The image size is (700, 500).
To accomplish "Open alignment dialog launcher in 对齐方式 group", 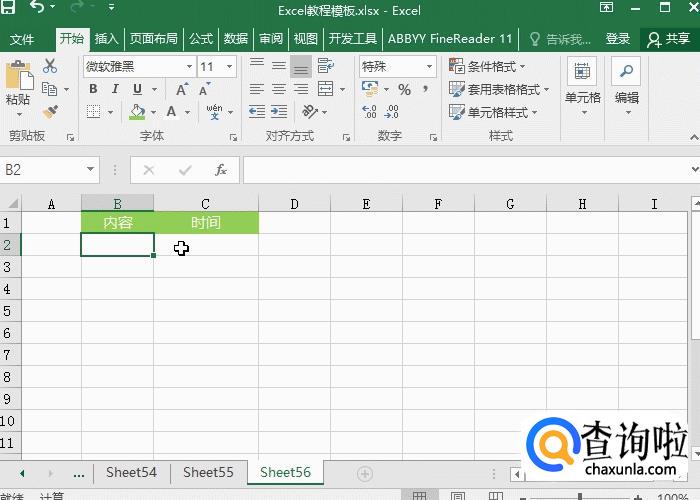I will [346, 138].
